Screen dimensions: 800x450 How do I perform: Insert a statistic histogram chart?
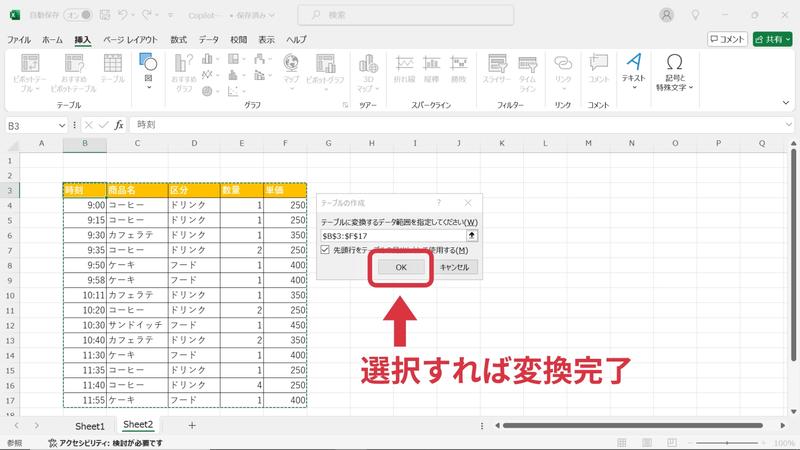235,75
